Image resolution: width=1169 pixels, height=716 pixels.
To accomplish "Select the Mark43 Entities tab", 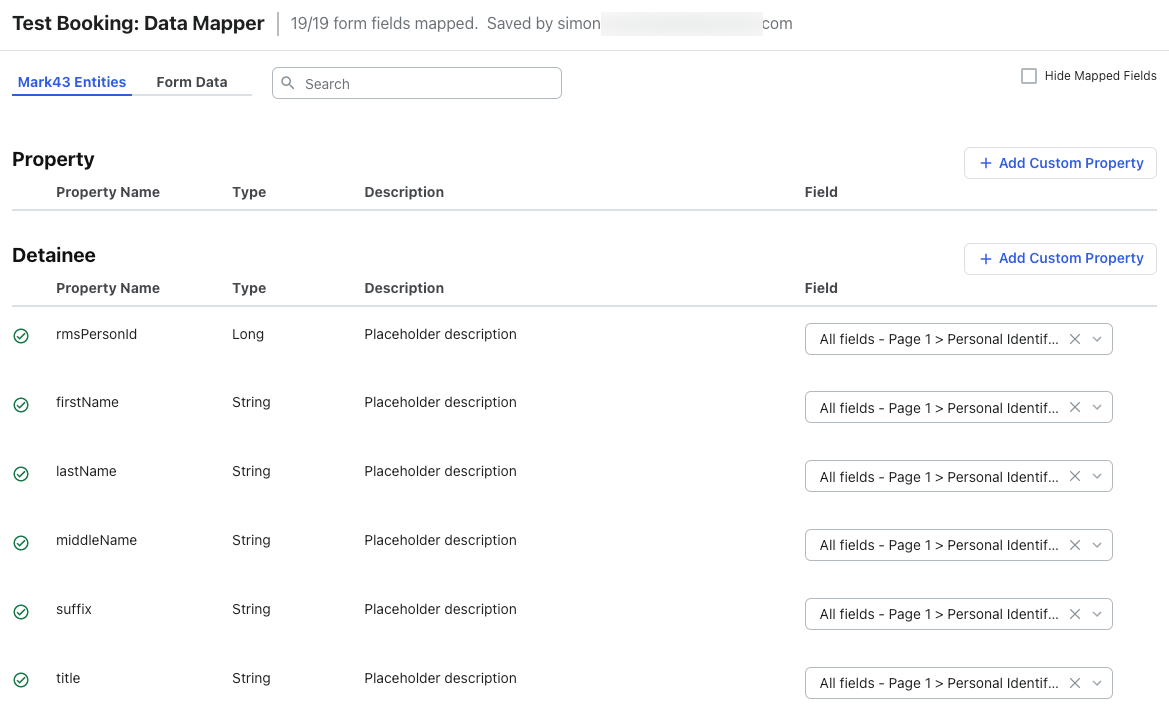I will 71,81.
